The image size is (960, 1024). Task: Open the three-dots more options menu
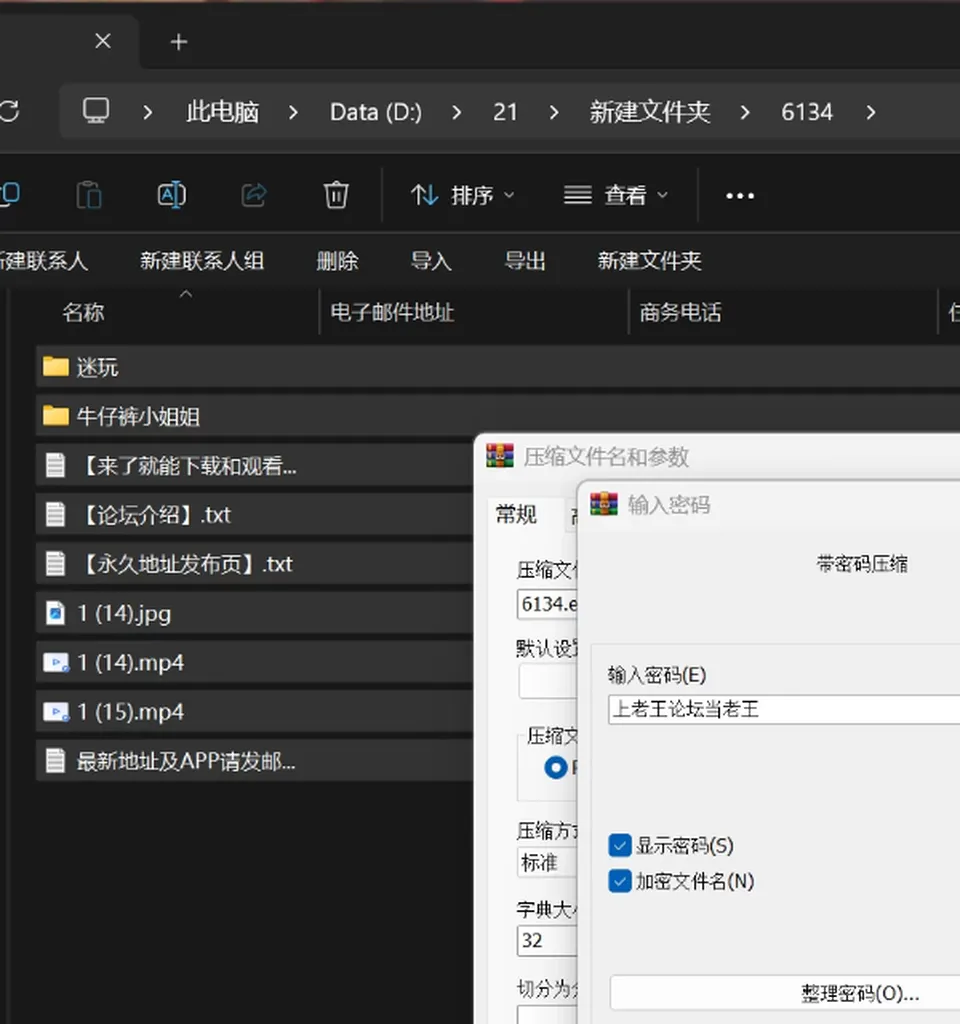pyautogui.click(x=740, y=195)
